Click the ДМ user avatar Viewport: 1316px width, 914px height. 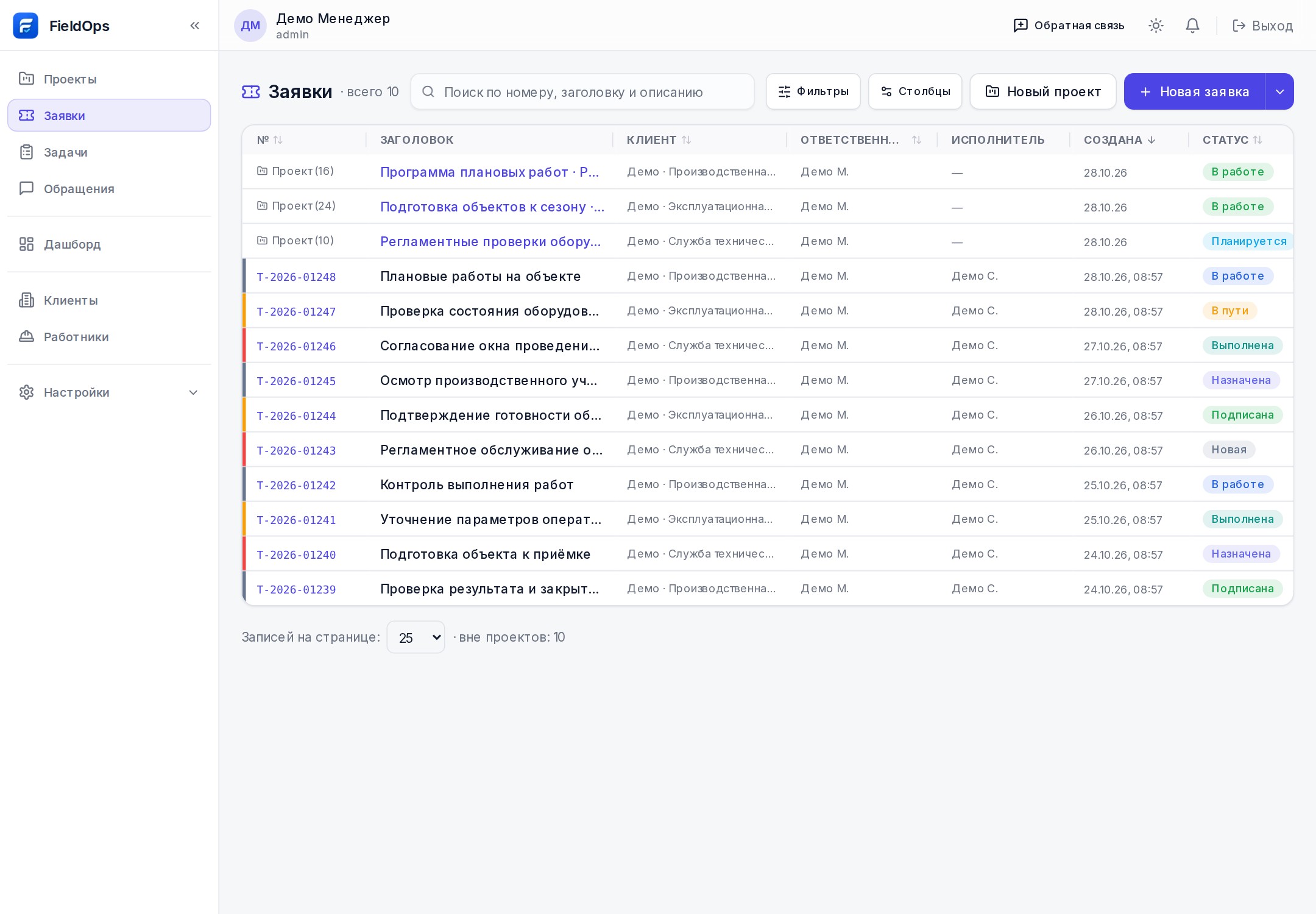(x=250, y=26)
